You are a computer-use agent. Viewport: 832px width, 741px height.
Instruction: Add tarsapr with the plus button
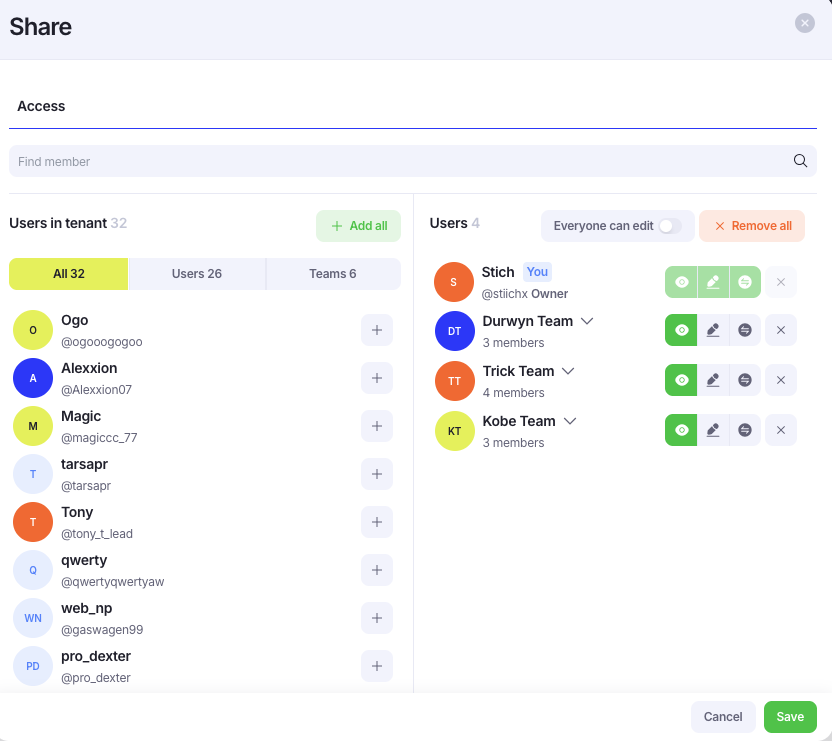coord(377,474)
